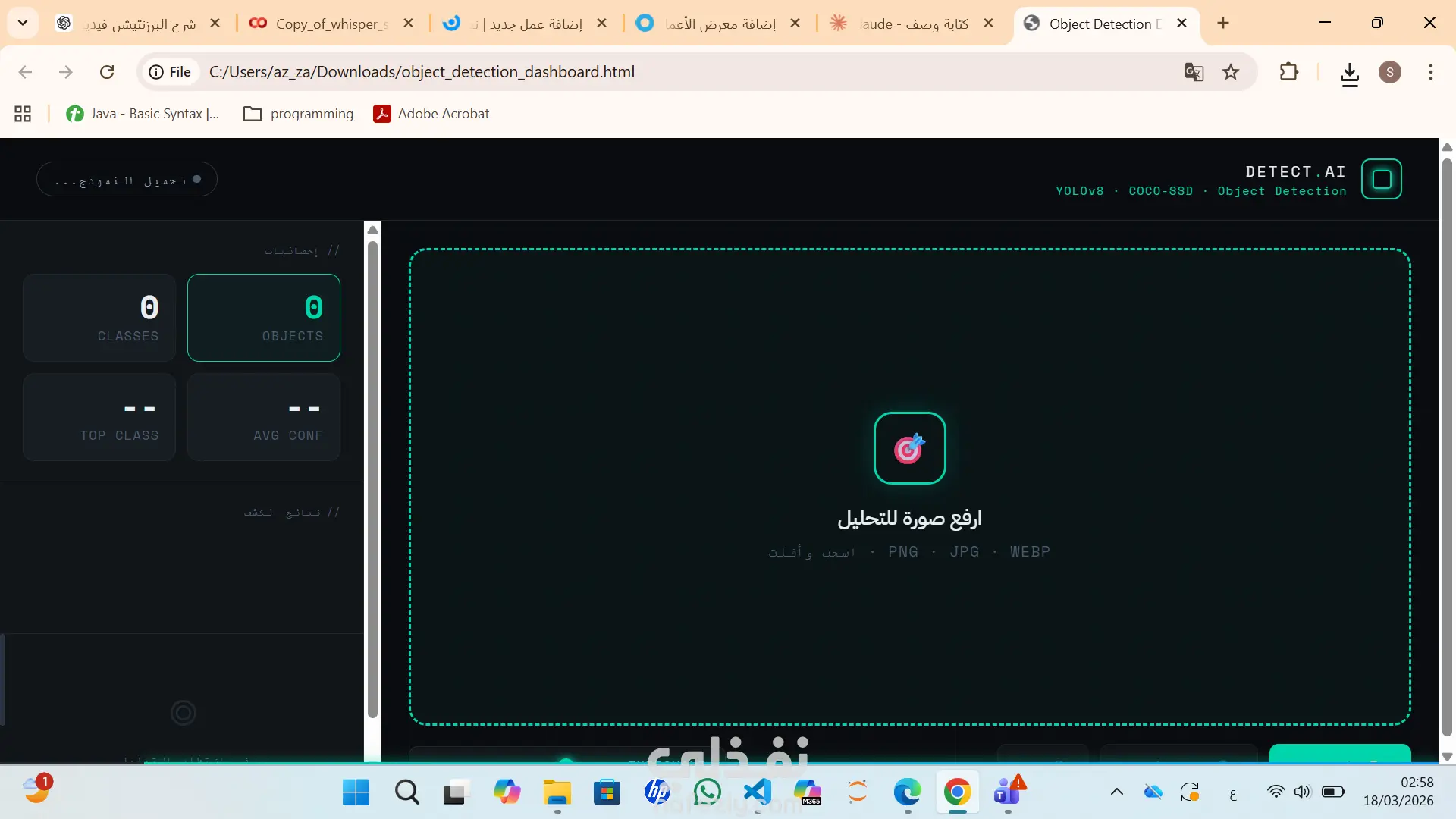Screen dimensions: 1456x819
Task: Expand the tab search dropdown arrow
Action: coord(23,23)
